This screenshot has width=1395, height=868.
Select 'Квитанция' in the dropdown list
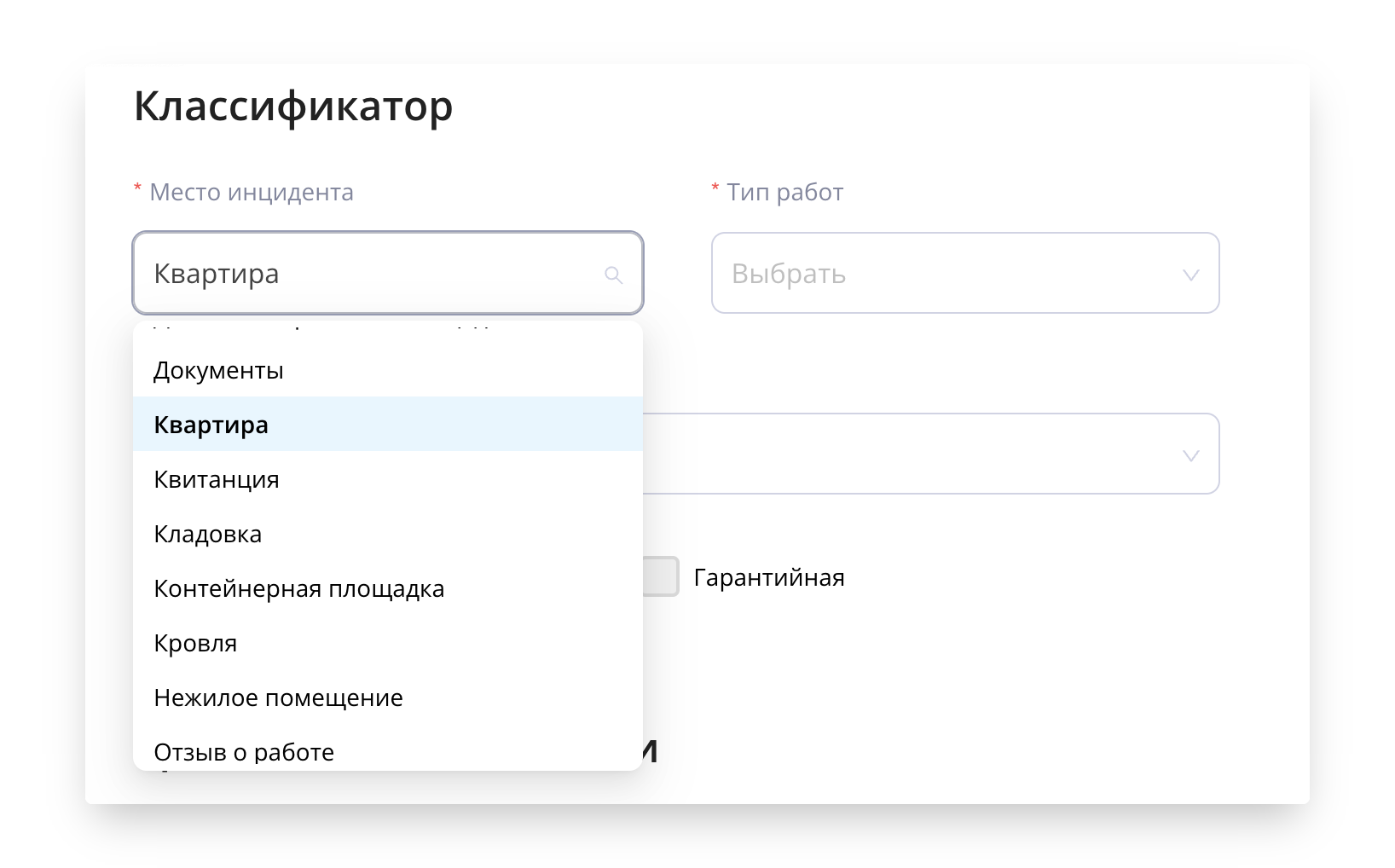[x=217, y=479]
